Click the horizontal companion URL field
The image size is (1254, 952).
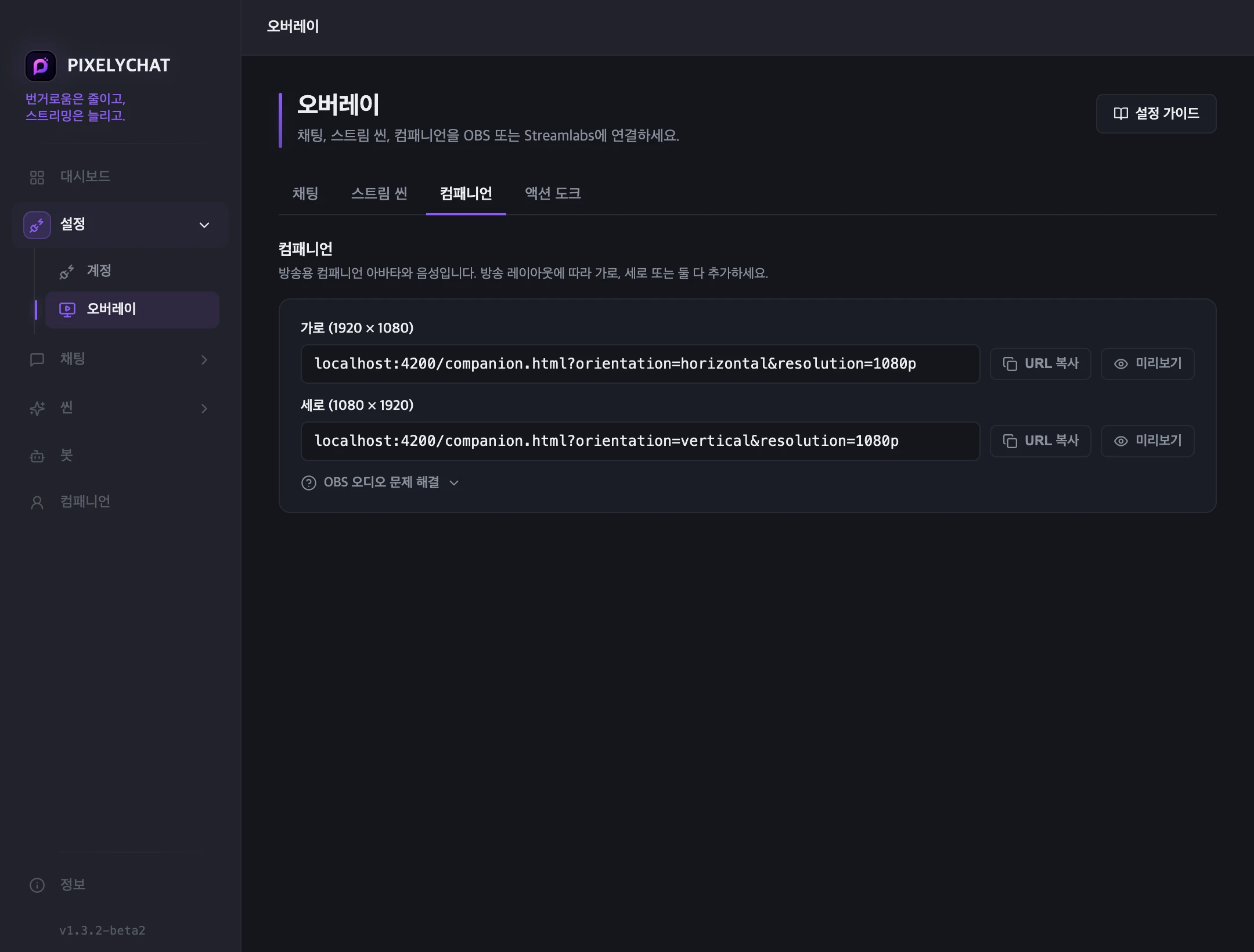640,364
